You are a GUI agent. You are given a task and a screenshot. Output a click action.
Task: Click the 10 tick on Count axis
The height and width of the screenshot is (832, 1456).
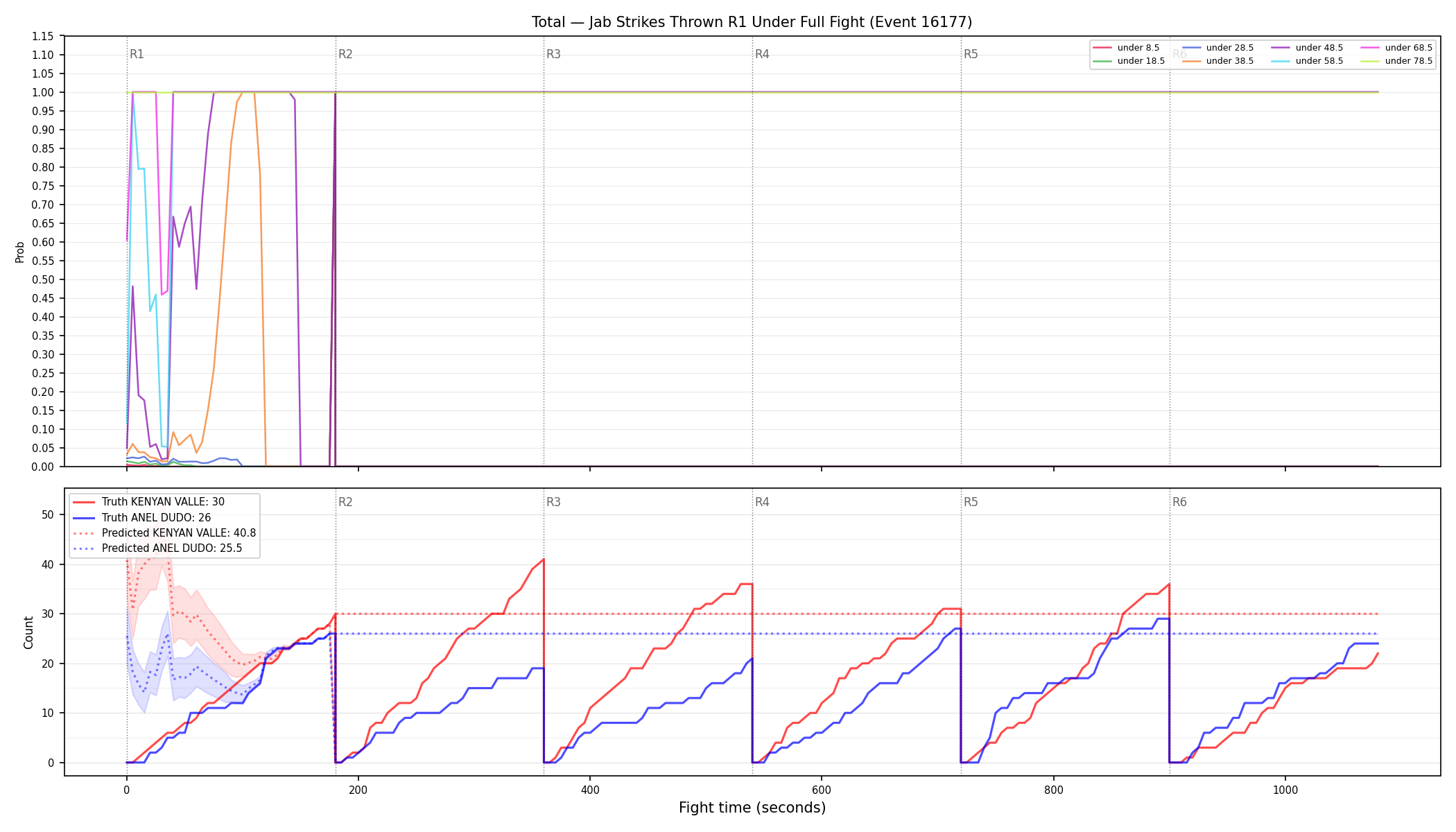coord(48,713)
